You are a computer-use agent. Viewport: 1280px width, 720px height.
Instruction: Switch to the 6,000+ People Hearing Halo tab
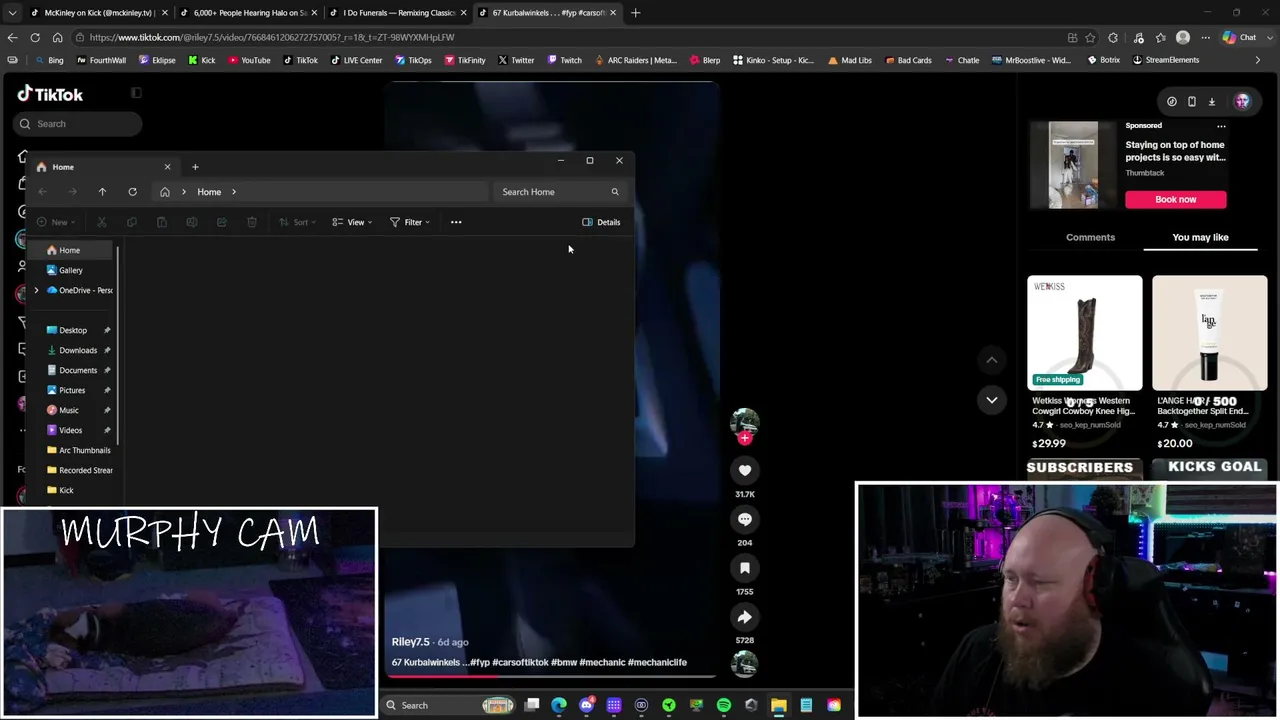click(x=247, y=13)
